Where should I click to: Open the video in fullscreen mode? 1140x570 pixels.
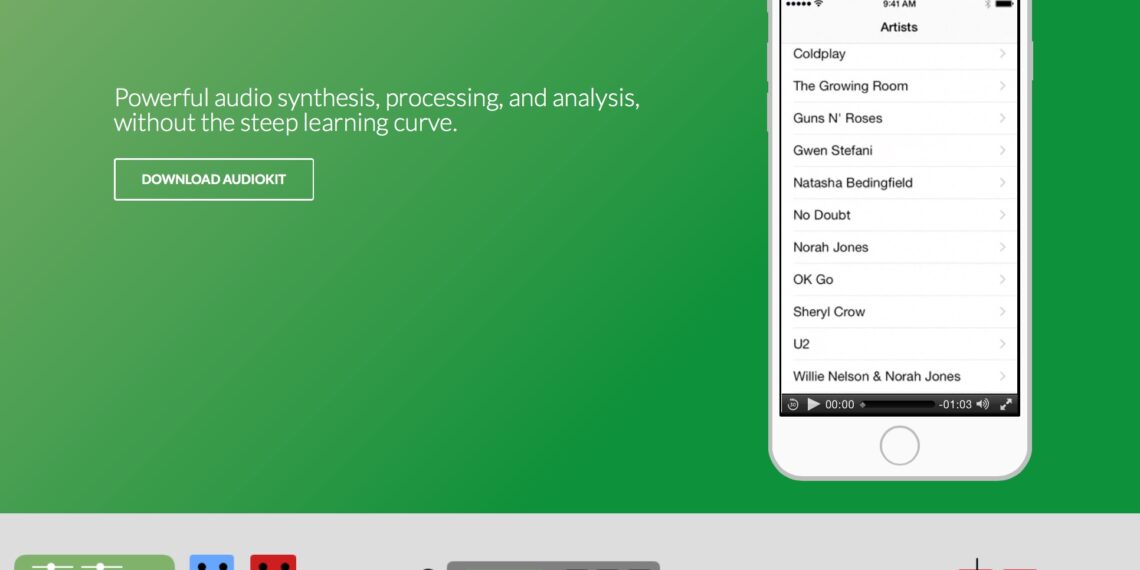[x=1006, y=404]
